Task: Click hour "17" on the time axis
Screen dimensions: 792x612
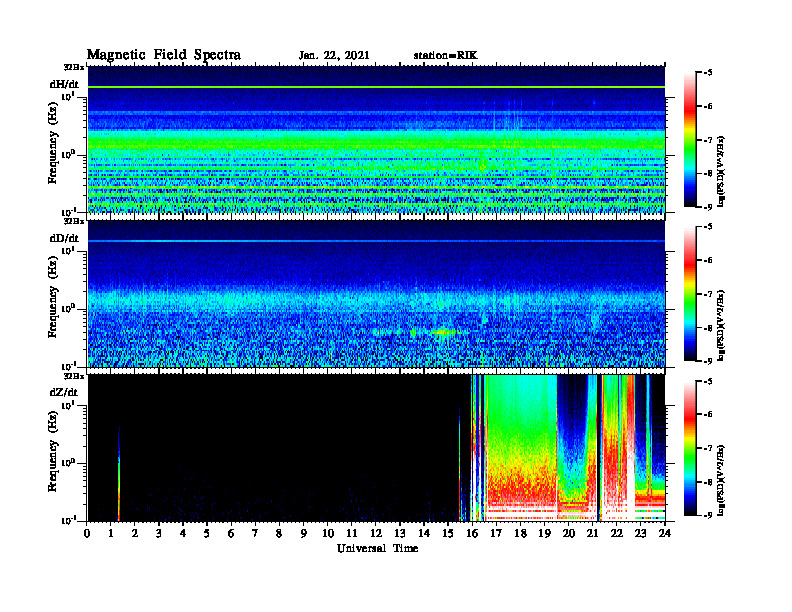Action: (496, 533)
